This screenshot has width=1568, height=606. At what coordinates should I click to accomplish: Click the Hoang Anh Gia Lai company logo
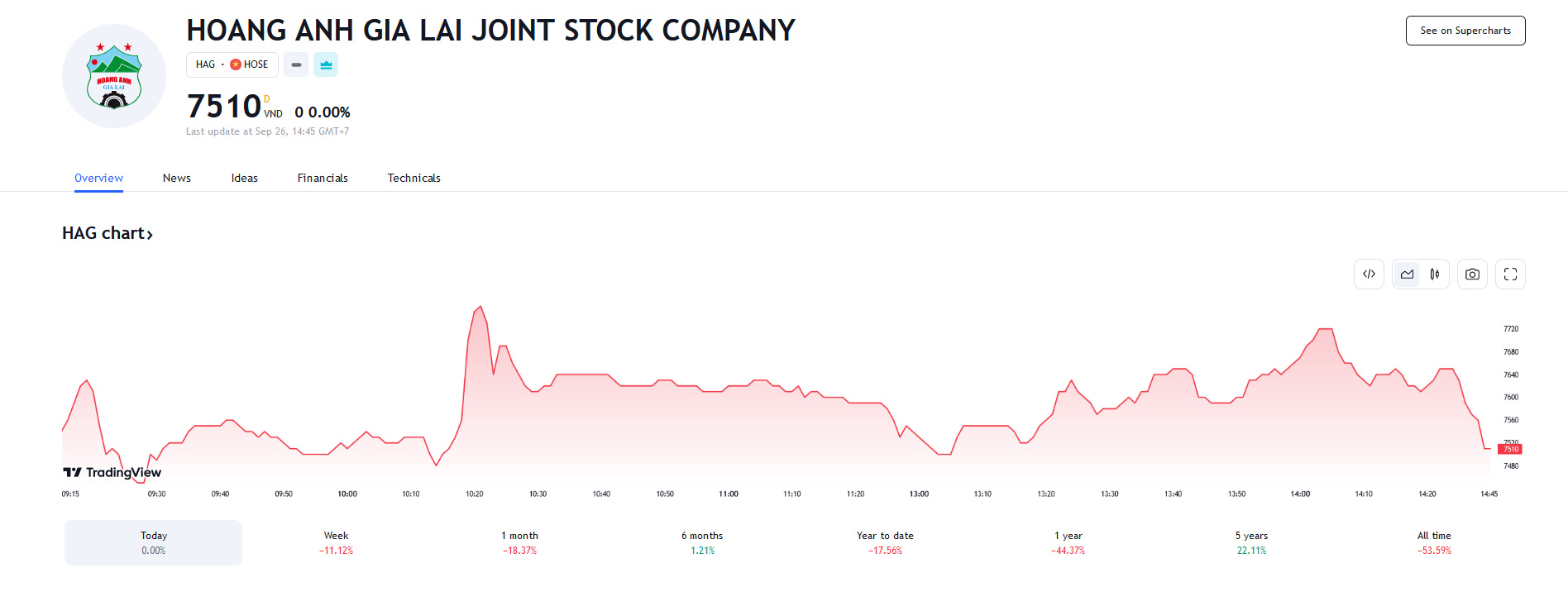pyautogui.click(x=113, y=75)
